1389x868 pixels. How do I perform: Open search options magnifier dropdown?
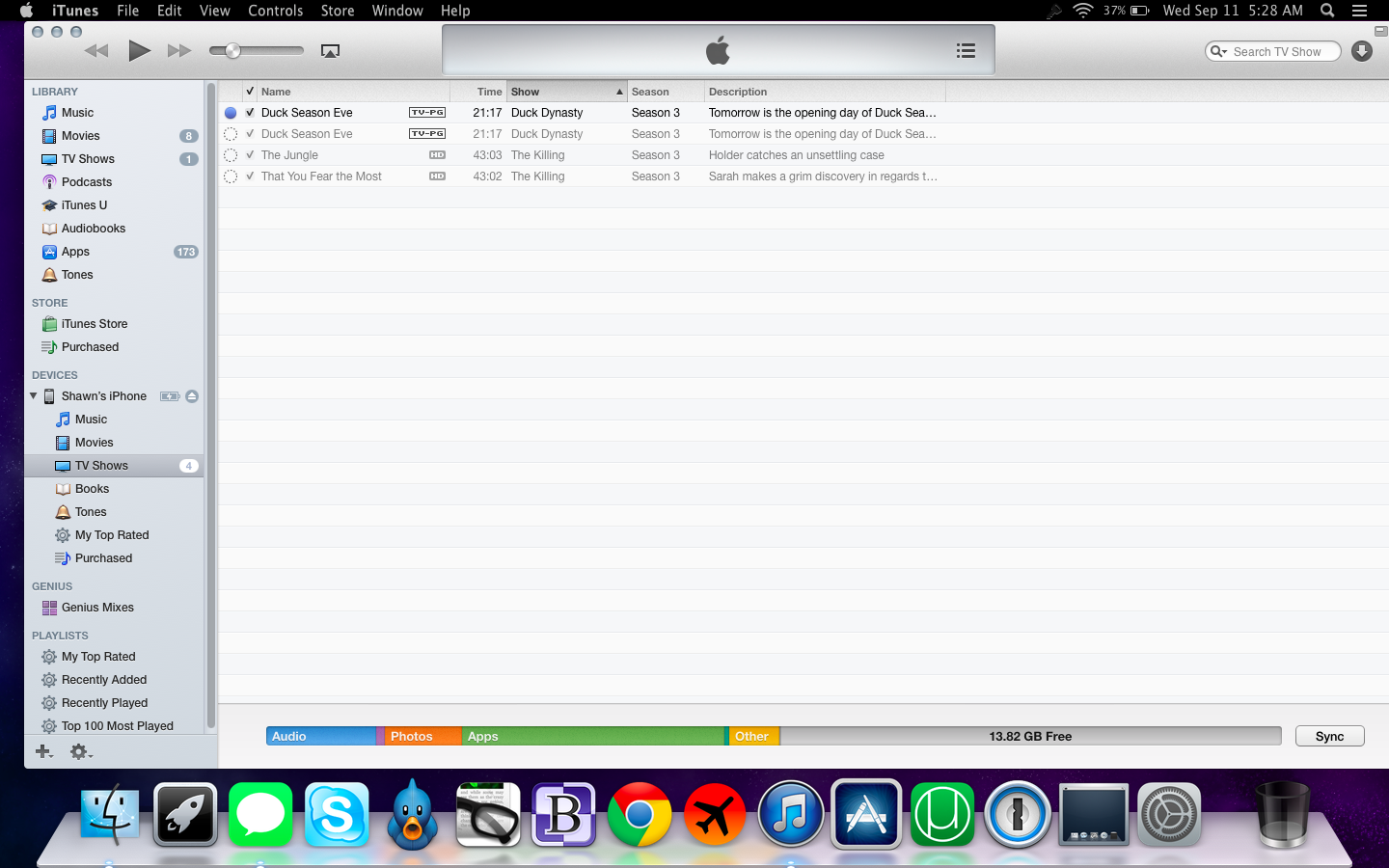point(1219,51)
